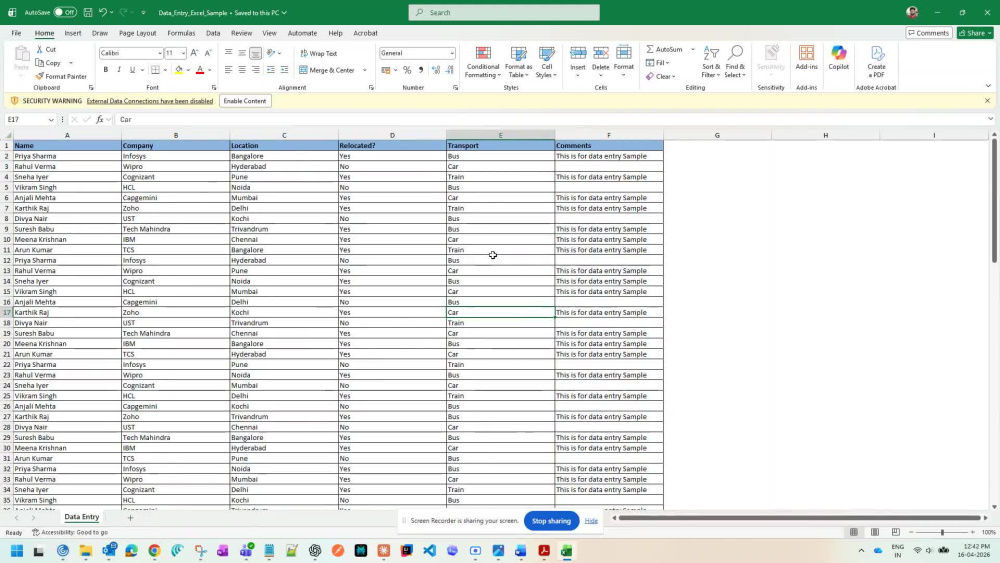Click the Undo arrow icon
Image resolution: width=1000 pixels, height=563 pixels.
tap(102, 12)
